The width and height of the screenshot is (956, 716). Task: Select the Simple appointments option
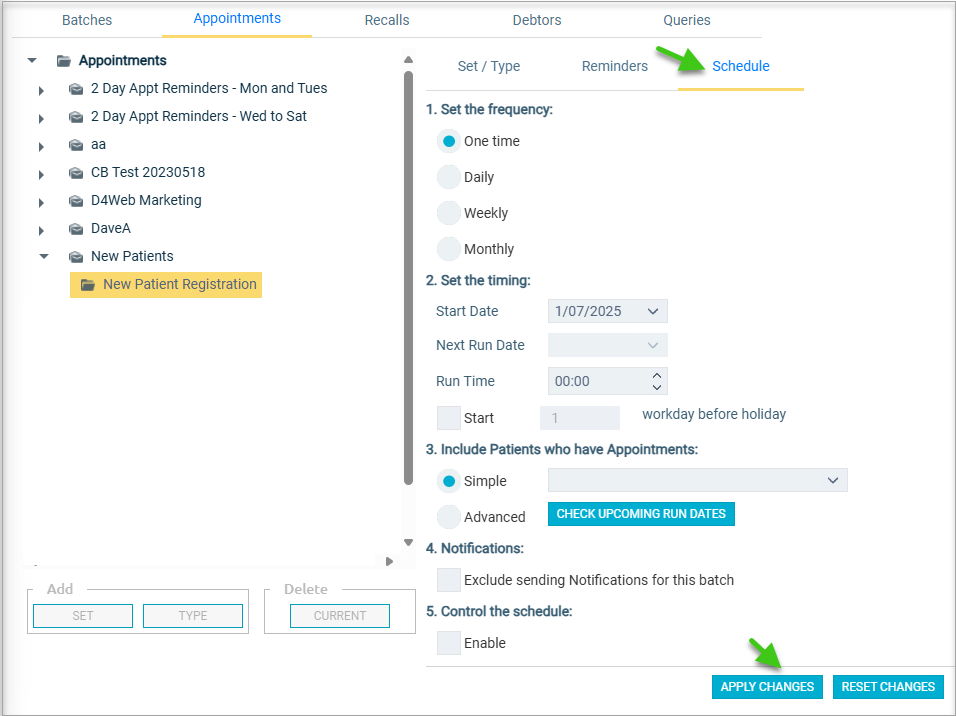click(449, 481)
